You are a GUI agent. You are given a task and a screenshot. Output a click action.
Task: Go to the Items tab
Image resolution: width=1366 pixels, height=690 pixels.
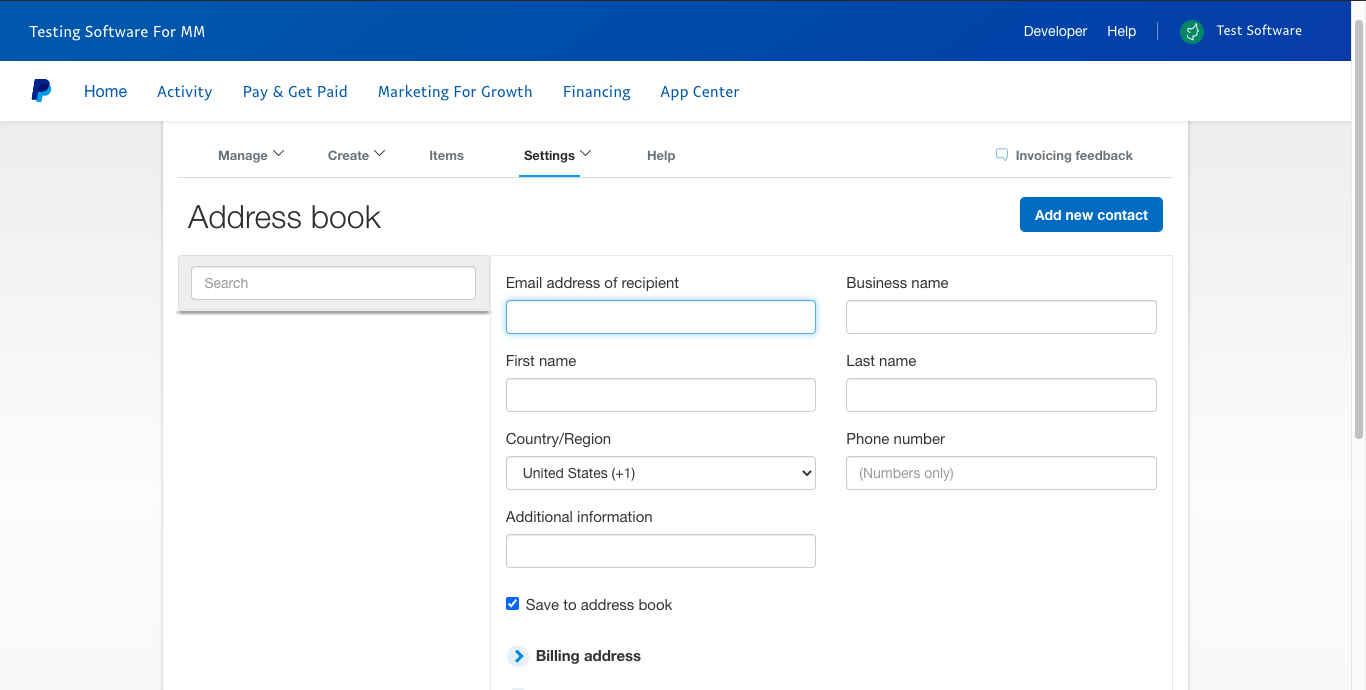(x=446, y=155)
